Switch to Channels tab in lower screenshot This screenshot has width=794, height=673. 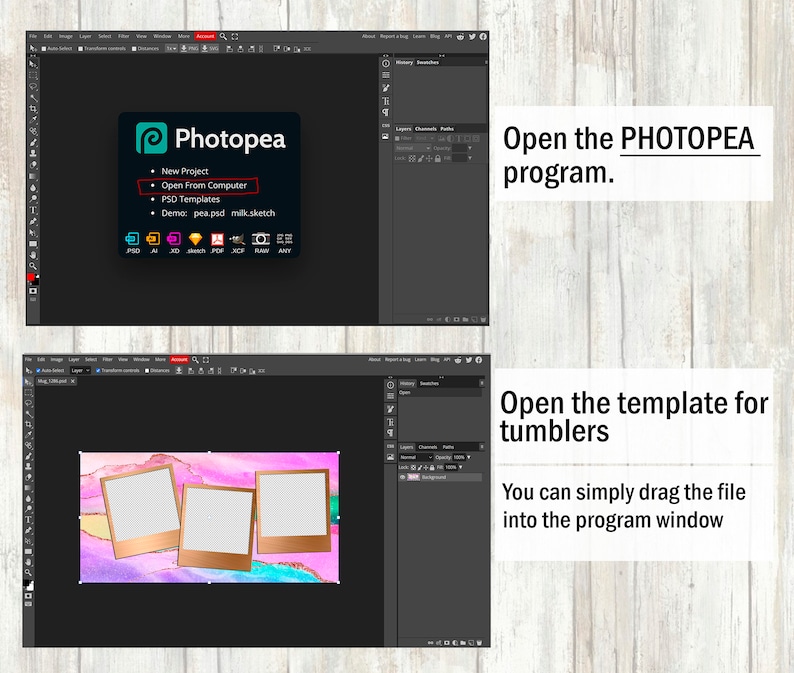point(428,447)
